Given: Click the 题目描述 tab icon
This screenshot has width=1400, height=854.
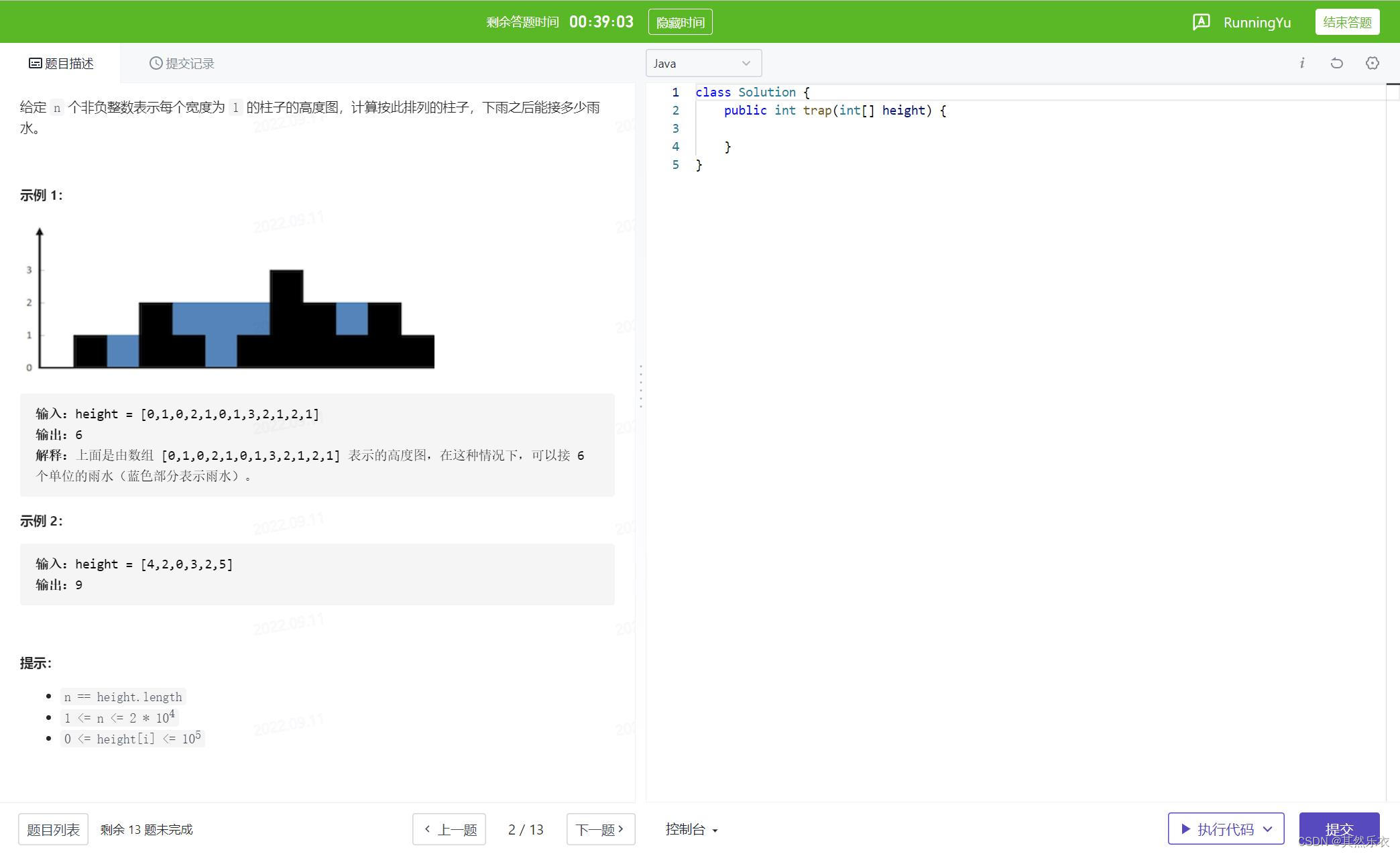Looking at the screenshot, I should pos(35,63).
